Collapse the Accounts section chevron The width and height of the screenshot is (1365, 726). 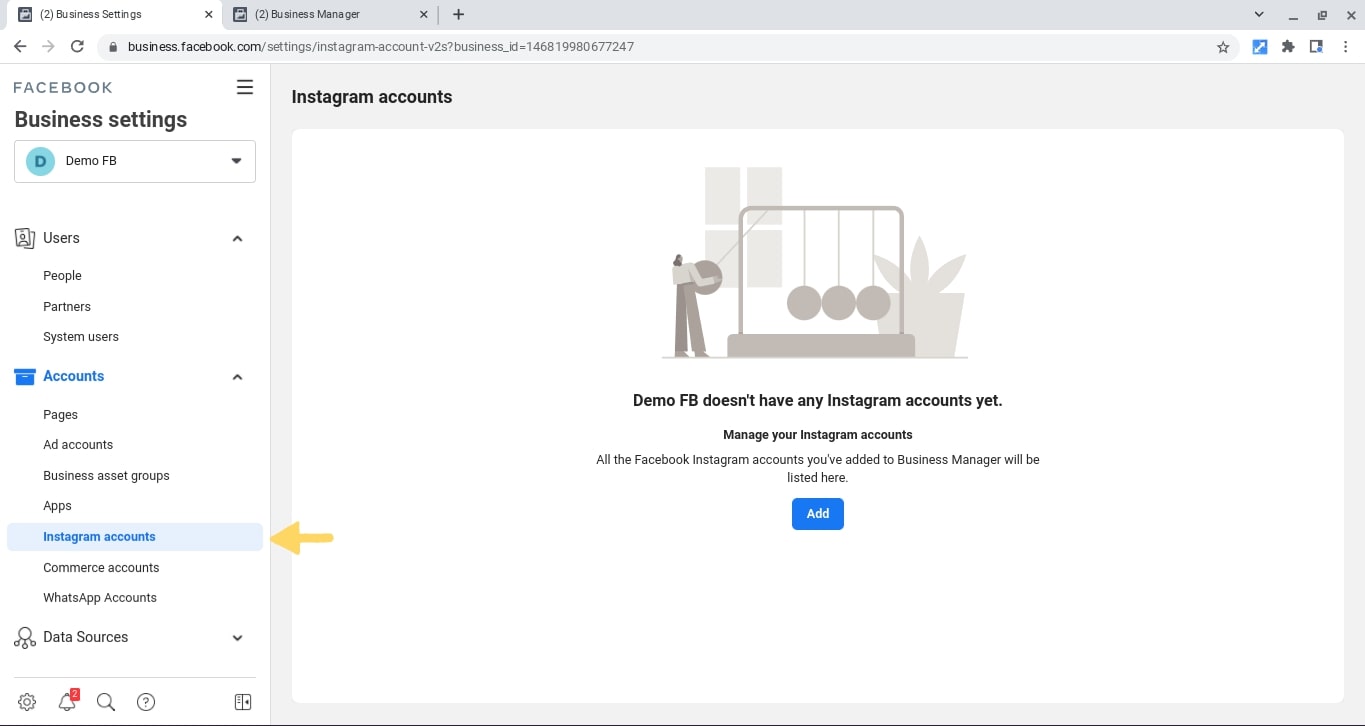237,377
